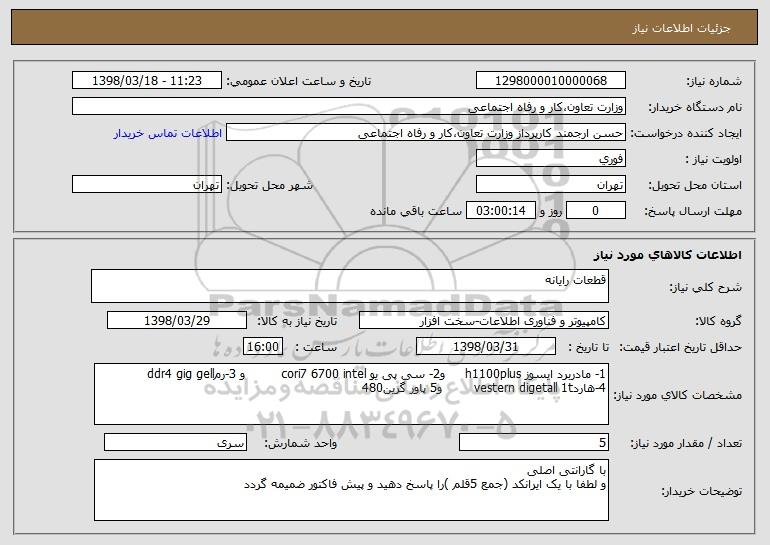770x545 pixels.
Task: Select the label مشخصات کالای مورد نیاز
Action: pyautogui.click(x=678, y=395)
